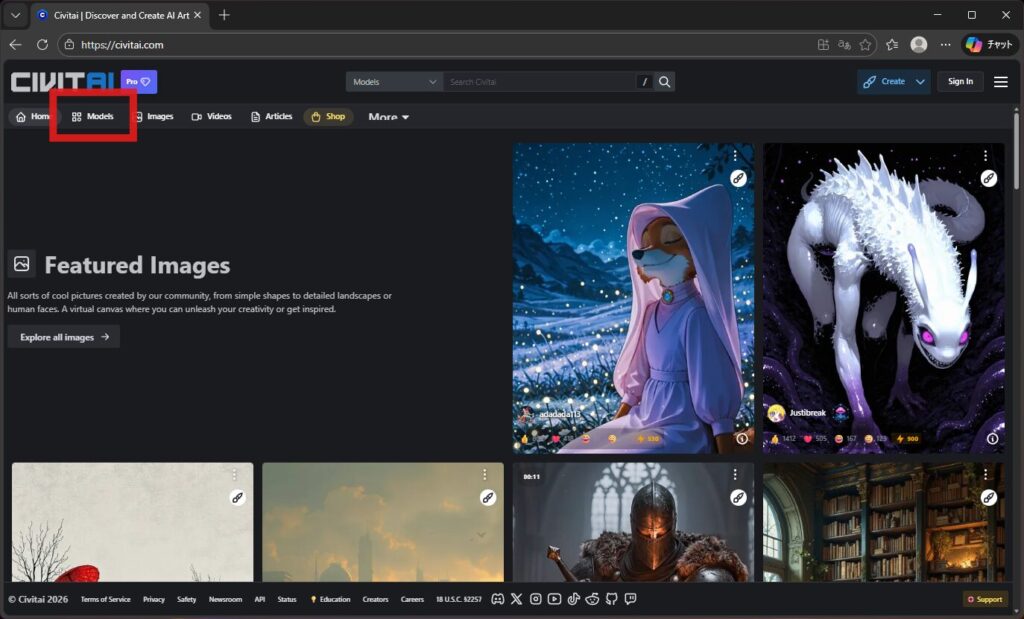Viewport: 1024px width, 619px height.
Task: Open Civitai's GitHub icon in the footer
Action: pos(611,599)
